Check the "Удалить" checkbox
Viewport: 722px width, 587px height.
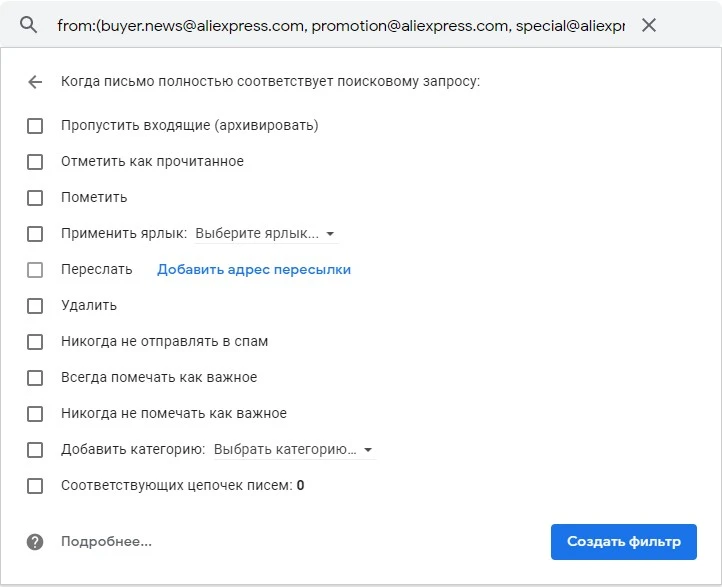tap(35, 306)
